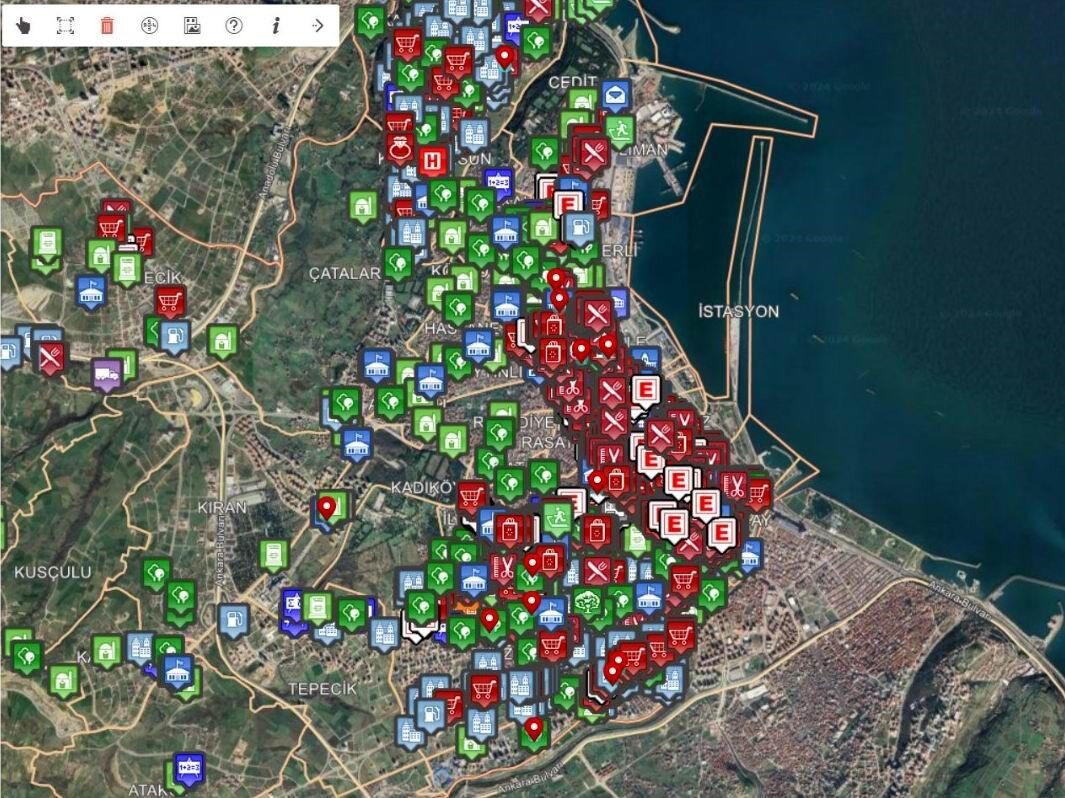The image size is (1065, 798).
Task: Click the blue mail envelope marker
Action: click(616, 94)
